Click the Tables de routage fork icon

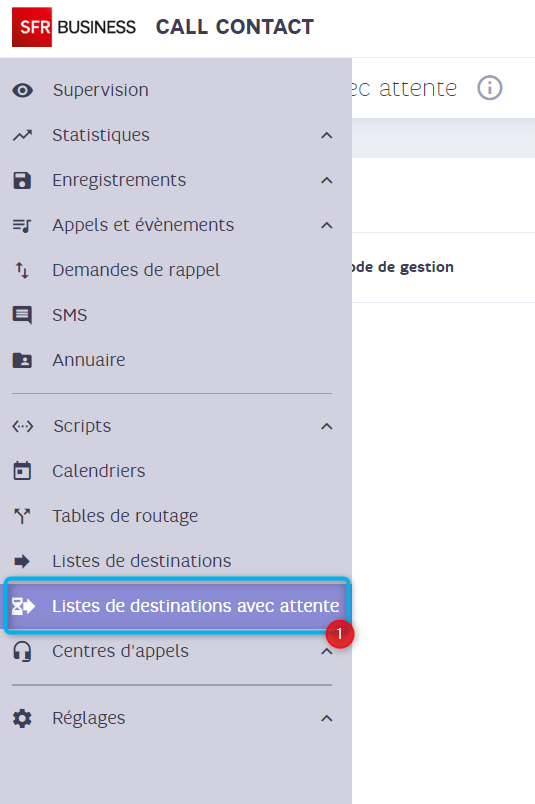[x=22, y=516]
